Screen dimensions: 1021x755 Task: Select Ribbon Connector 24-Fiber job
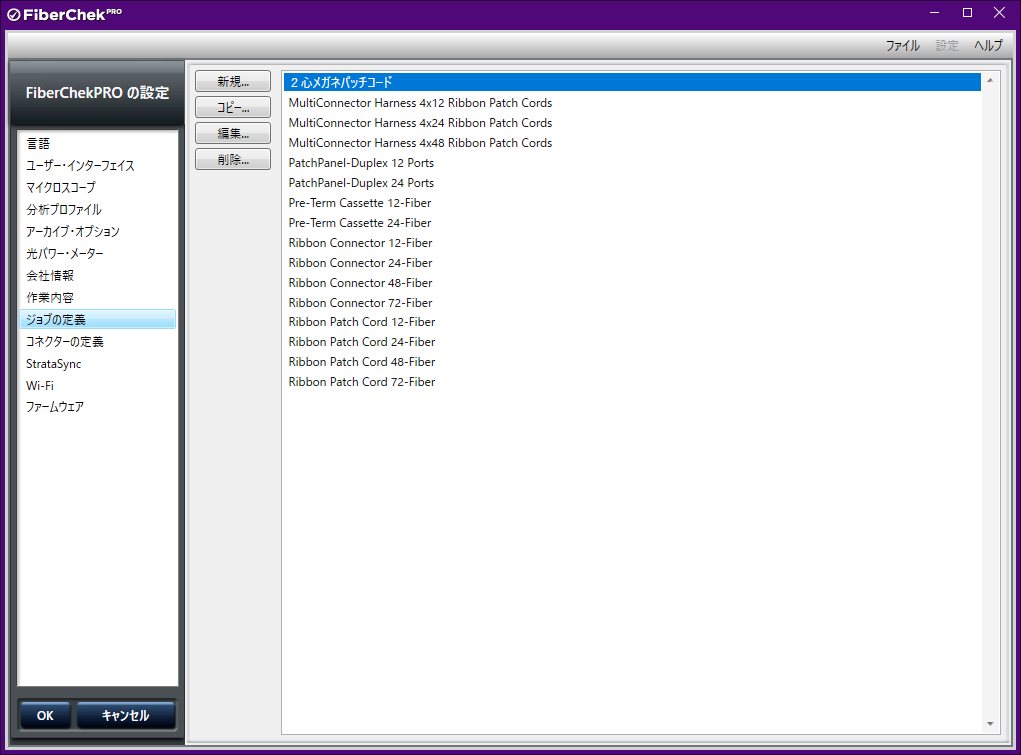coord(632,263)
